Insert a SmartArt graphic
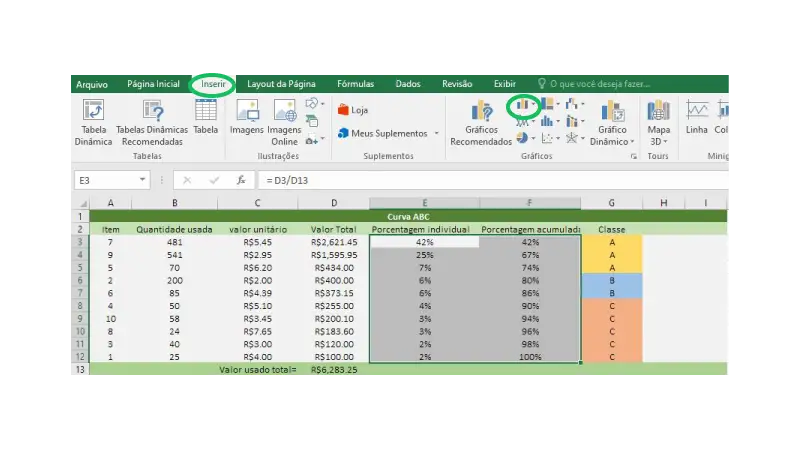Viewport: 800px width, 450px height. [x=312, y=121]
